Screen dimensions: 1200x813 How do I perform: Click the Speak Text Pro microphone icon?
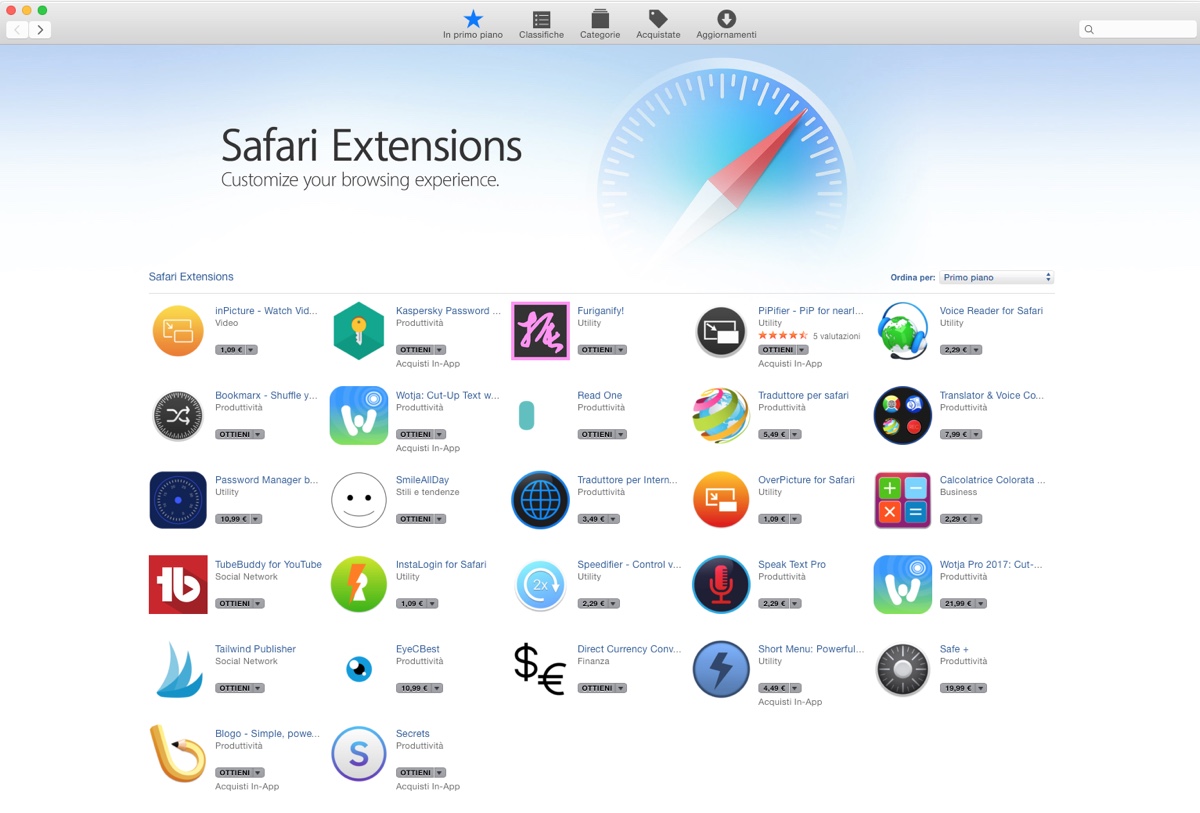coord(721,584)
